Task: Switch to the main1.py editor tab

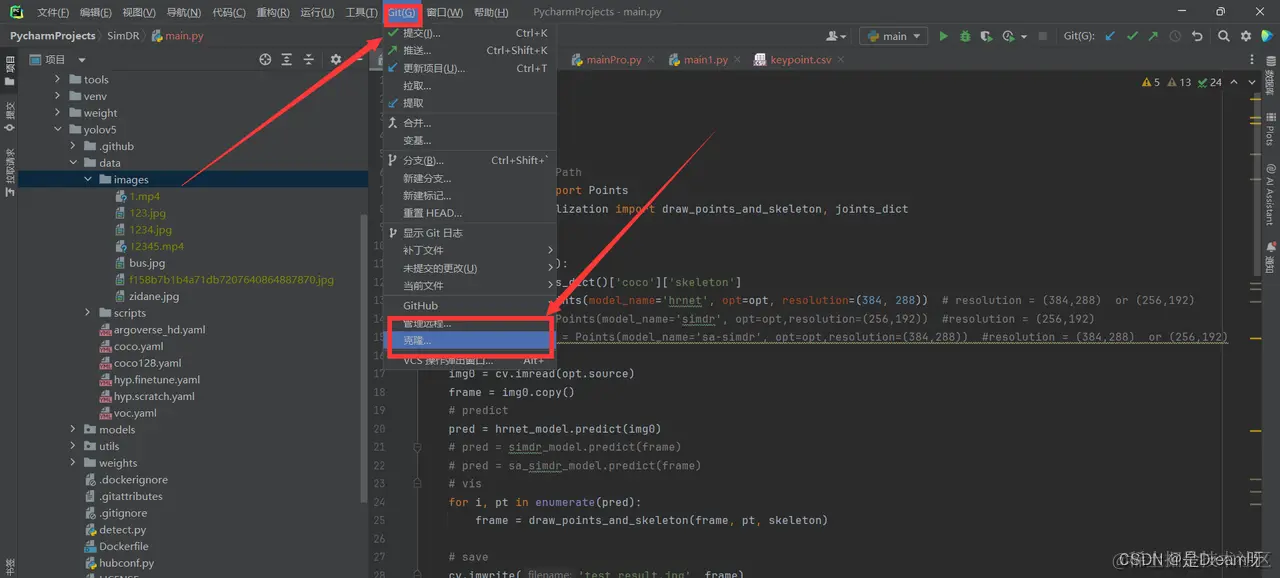Action: pyautogui.click(x=706, y=60)
